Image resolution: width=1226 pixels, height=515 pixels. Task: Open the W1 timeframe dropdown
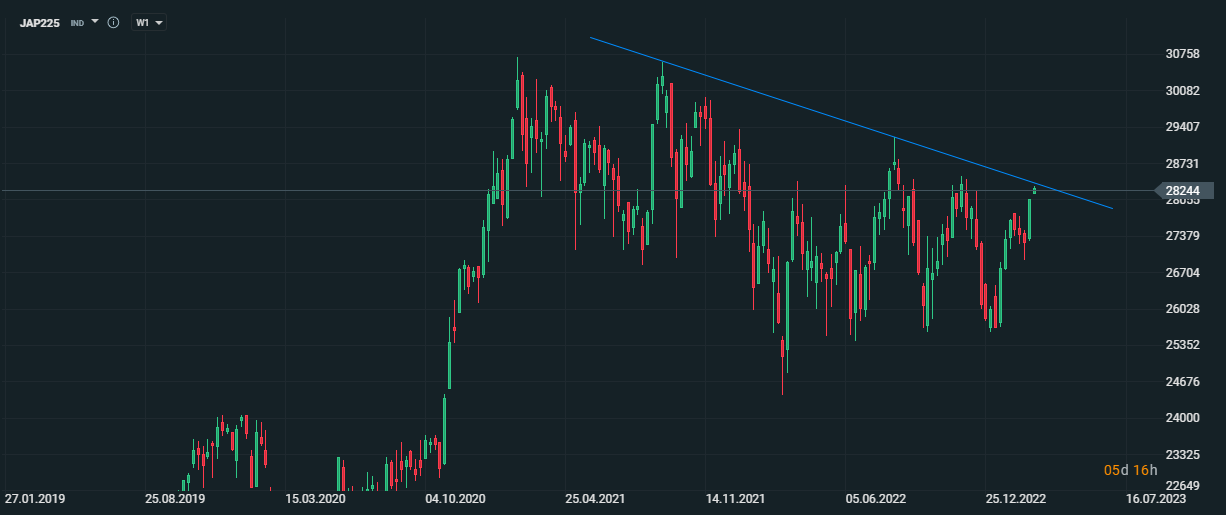coord(149,22)
